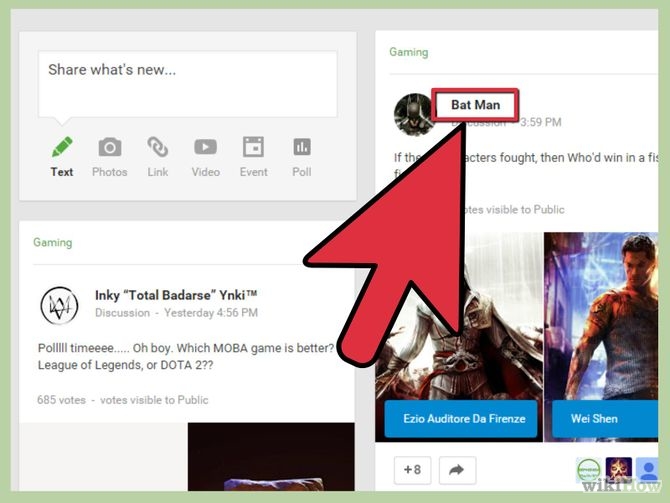Click the Poll chart icon
Screen dimensions: 670x503
(x=302, y=147)
